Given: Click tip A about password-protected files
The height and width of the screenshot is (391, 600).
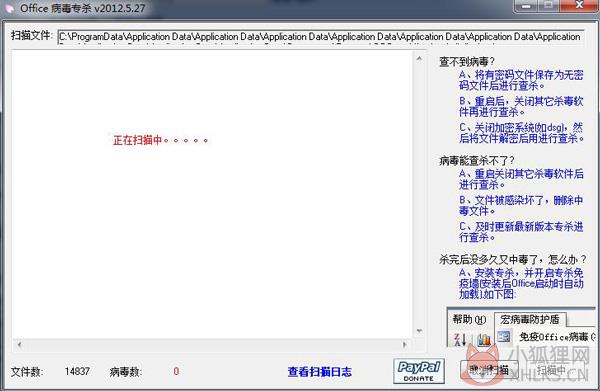Looking at the screenshot, I should pos(521,80).
